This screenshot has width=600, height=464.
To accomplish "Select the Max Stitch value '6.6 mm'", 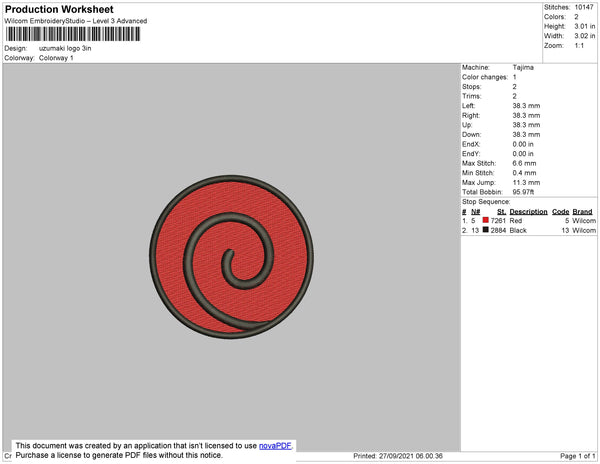I will pyautogui.click(x=524, y=163).
